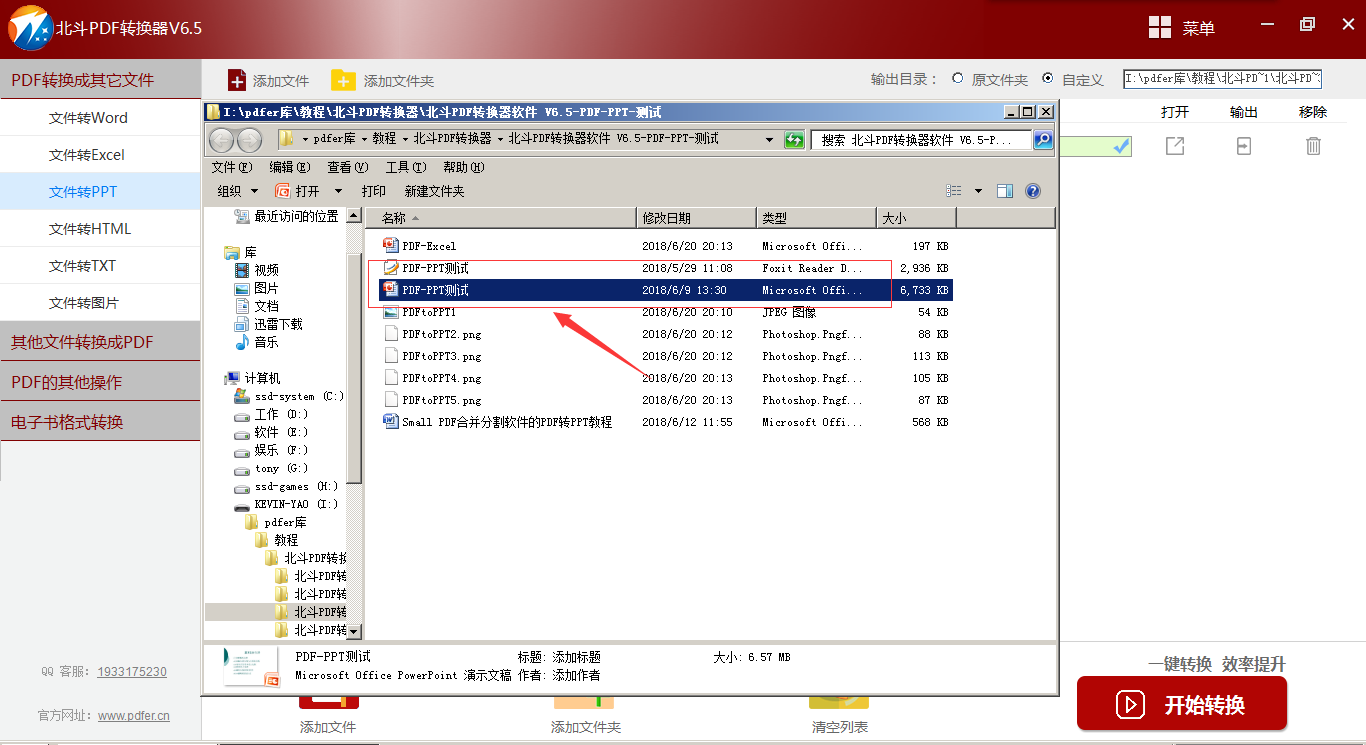The width and height of the screenshot is (1366, 745).
Task: Open the 组织 dropdown in Explorer toolbar
Action: [x=238, y=191]
